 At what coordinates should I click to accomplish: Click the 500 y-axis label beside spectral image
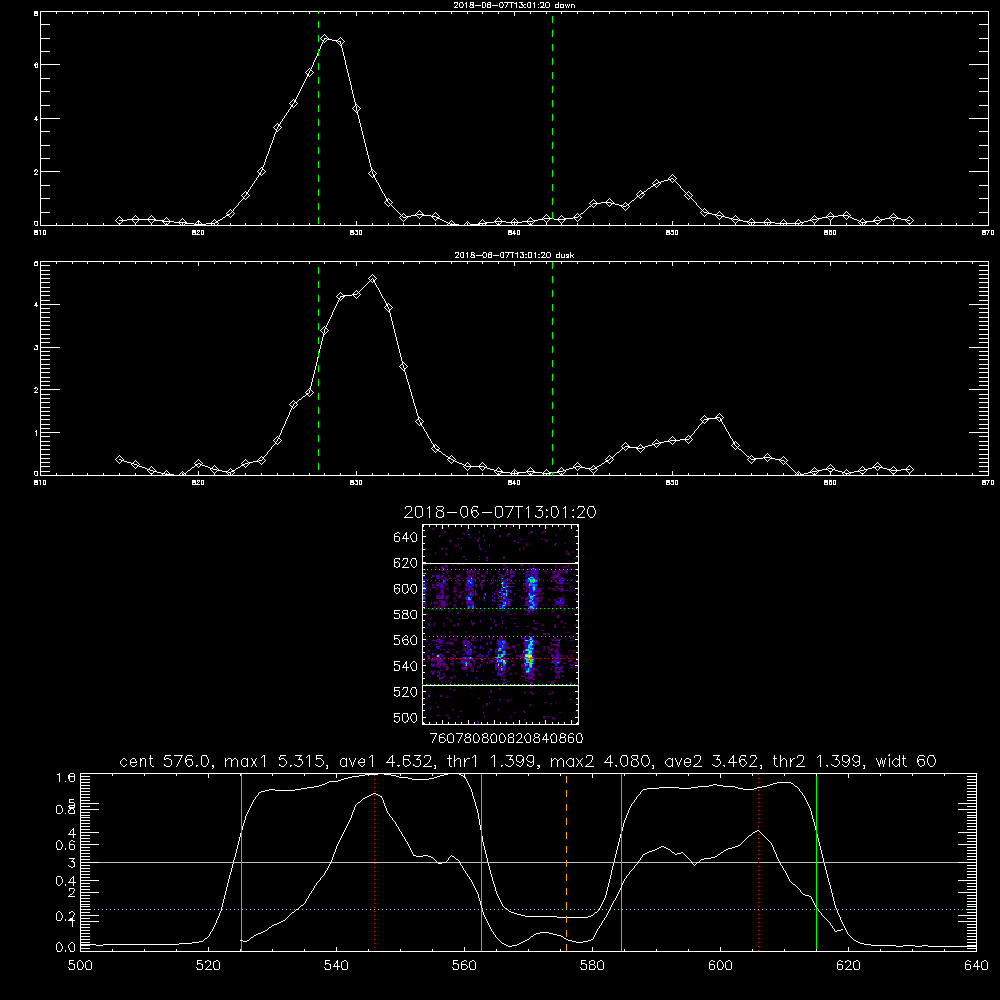click(406, 717)
